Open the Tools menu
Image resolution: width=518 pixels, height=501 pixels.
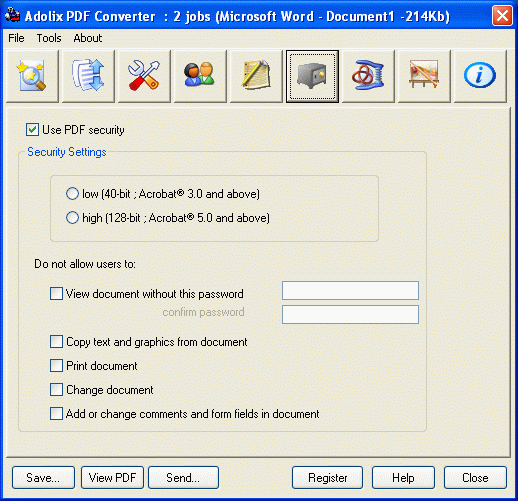[x=49, y=38]
